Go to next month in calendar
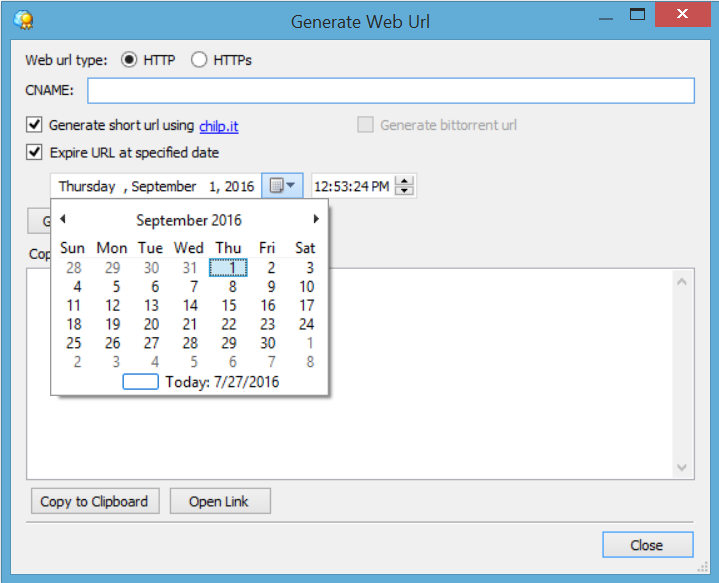The image size is (719, 583). [316, 219]
